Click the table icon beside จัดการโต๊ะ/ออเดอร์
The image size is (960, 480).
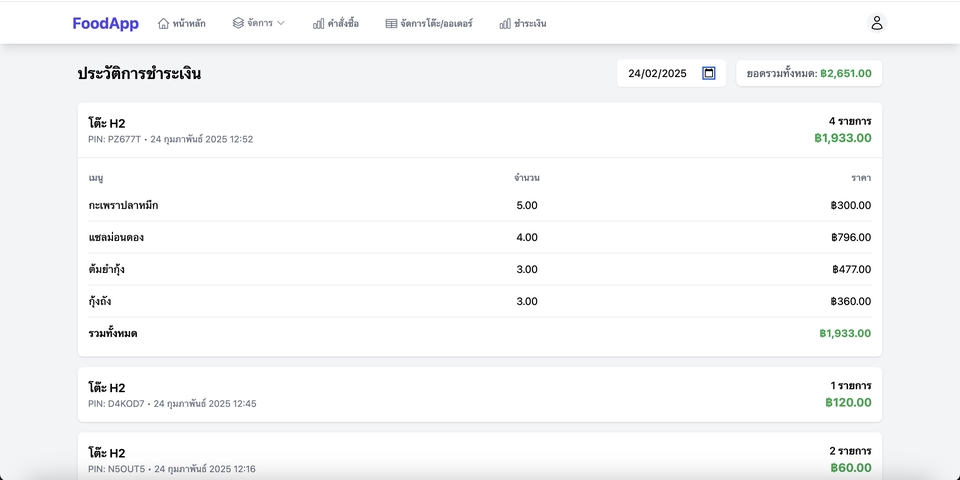tap(391, 24)
